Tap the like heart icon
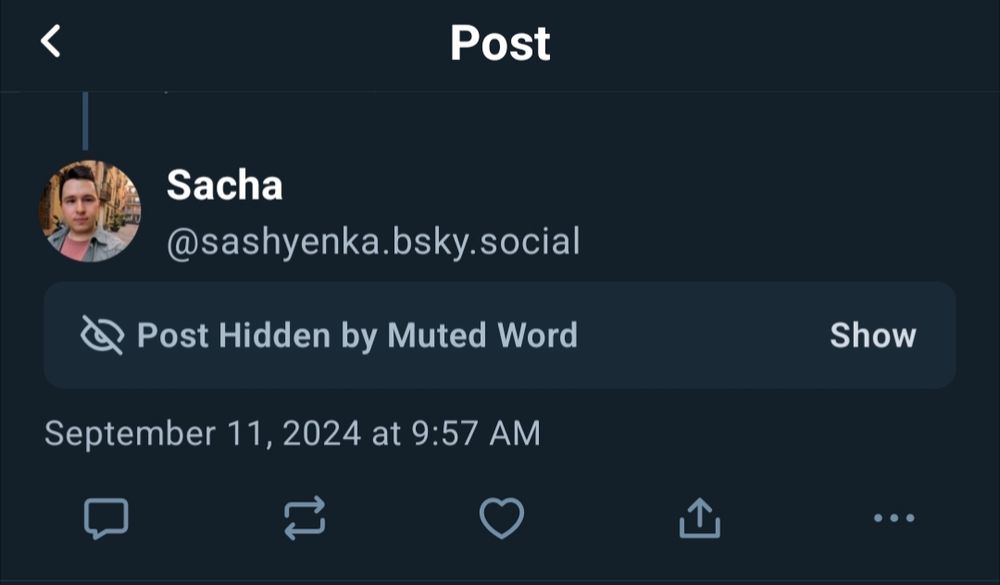The width and height of the screenshot is (1000, 585). pos(502,518)
